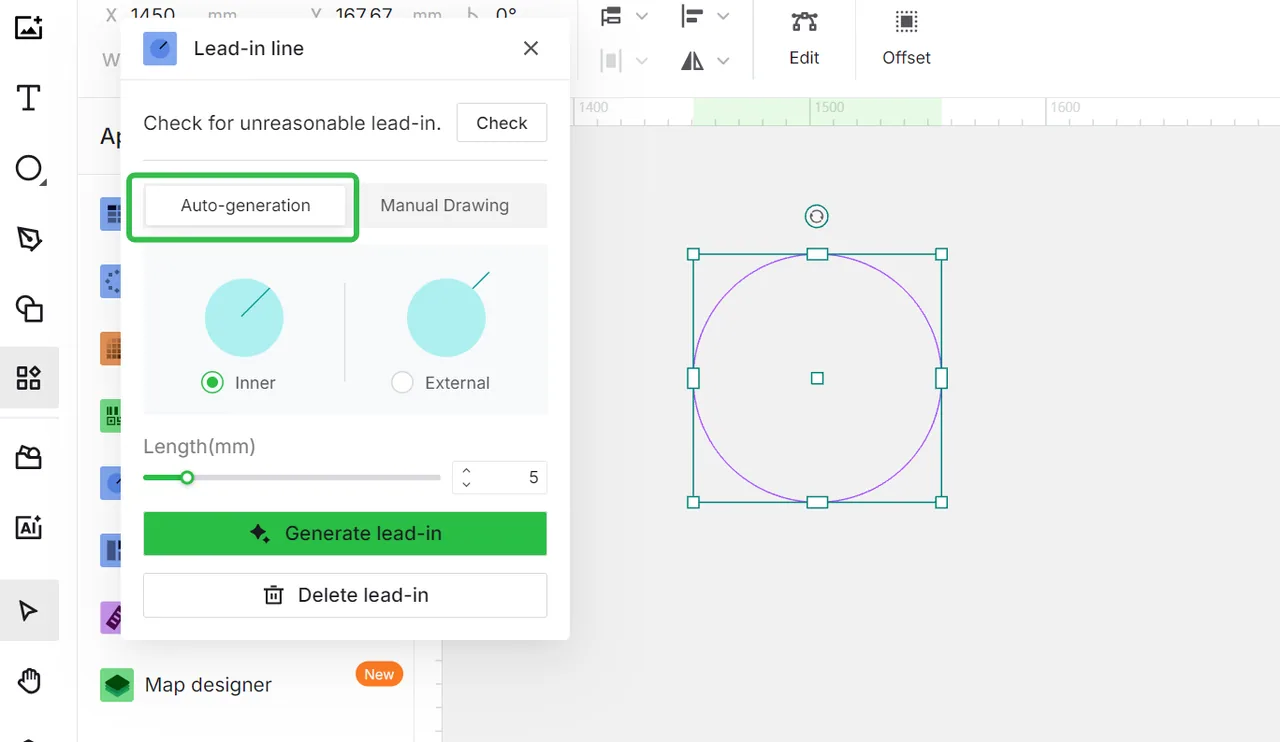Expand the layer arrange dropdown arrow
Viewport: 1280px width, 742px height.
point(642,16)
